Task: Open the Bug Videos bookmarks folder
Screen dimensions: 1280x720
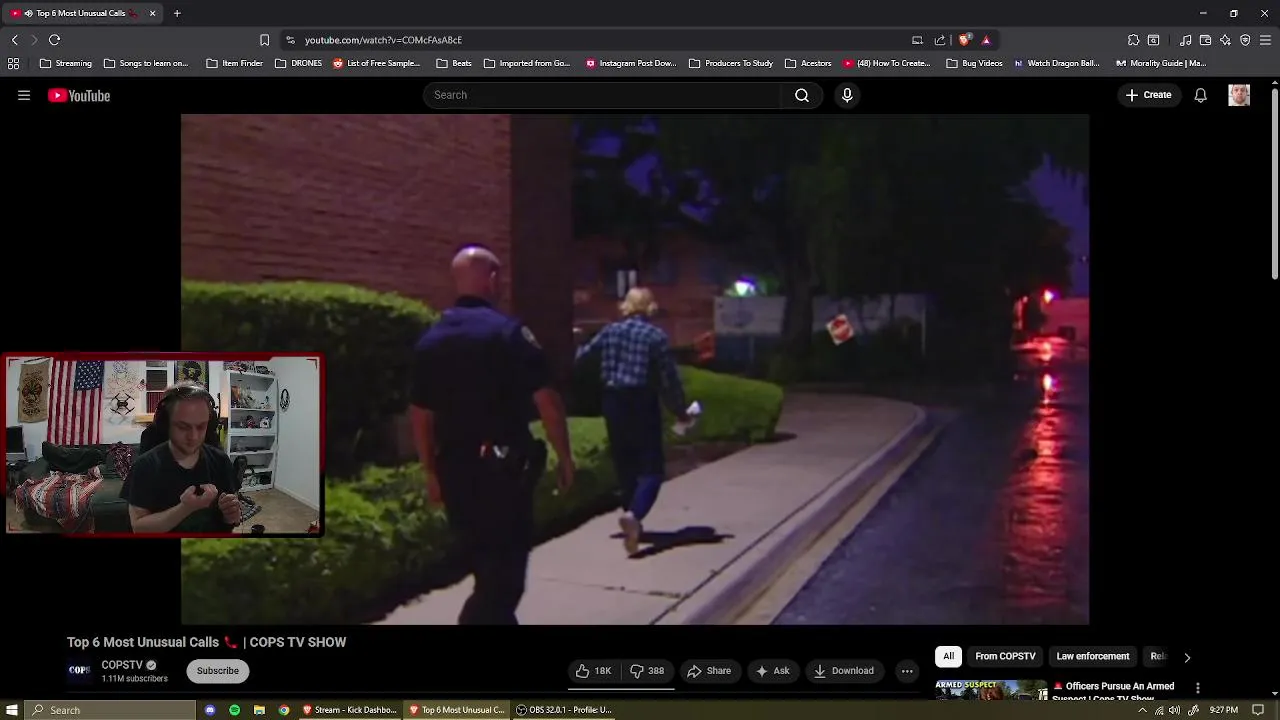Action: click(974, 63)
